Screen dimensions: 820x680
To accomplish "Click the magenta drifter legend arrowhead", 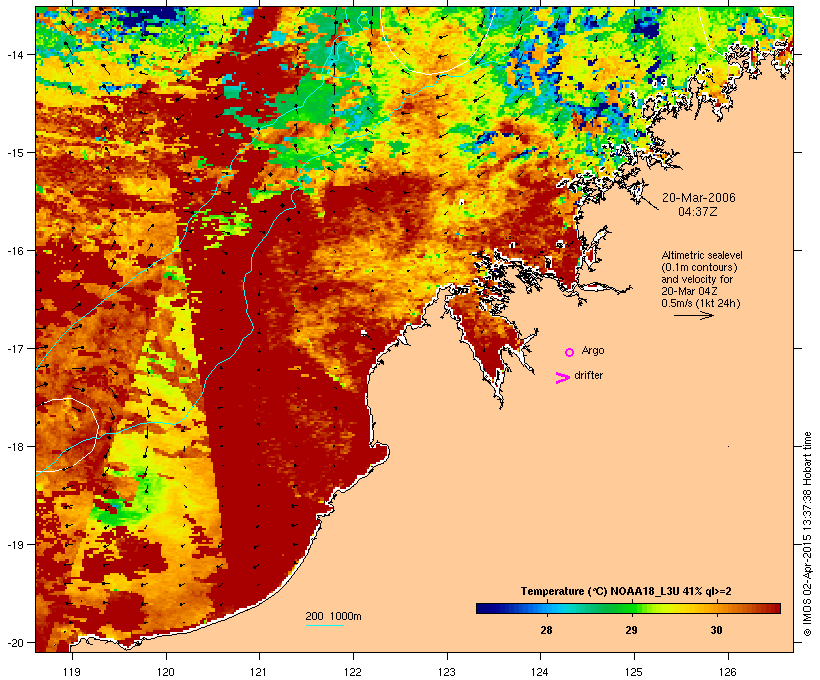I will click(562, 378).
